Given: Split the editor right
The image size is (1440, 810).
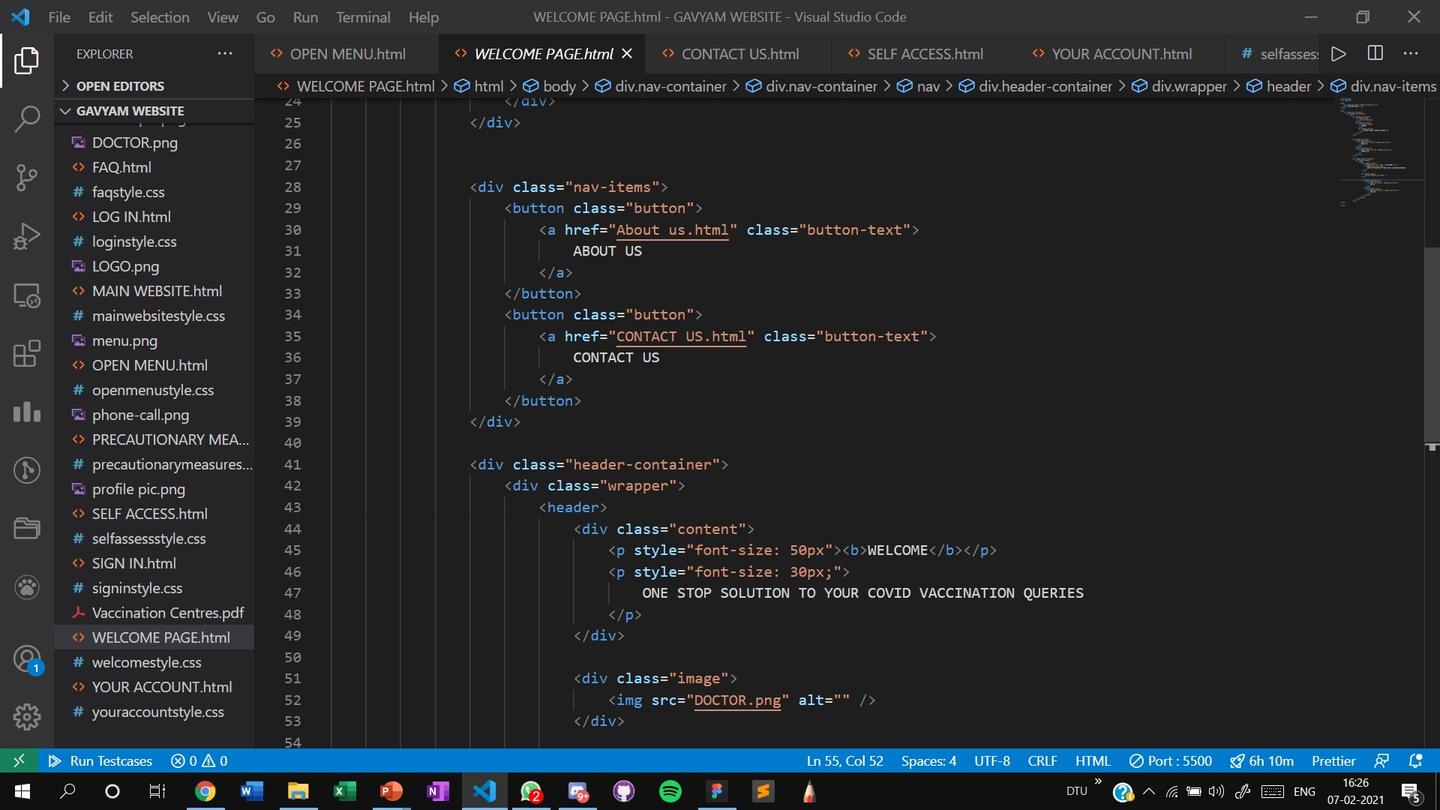Looking at the screenshot, I should pos(1375,54).
